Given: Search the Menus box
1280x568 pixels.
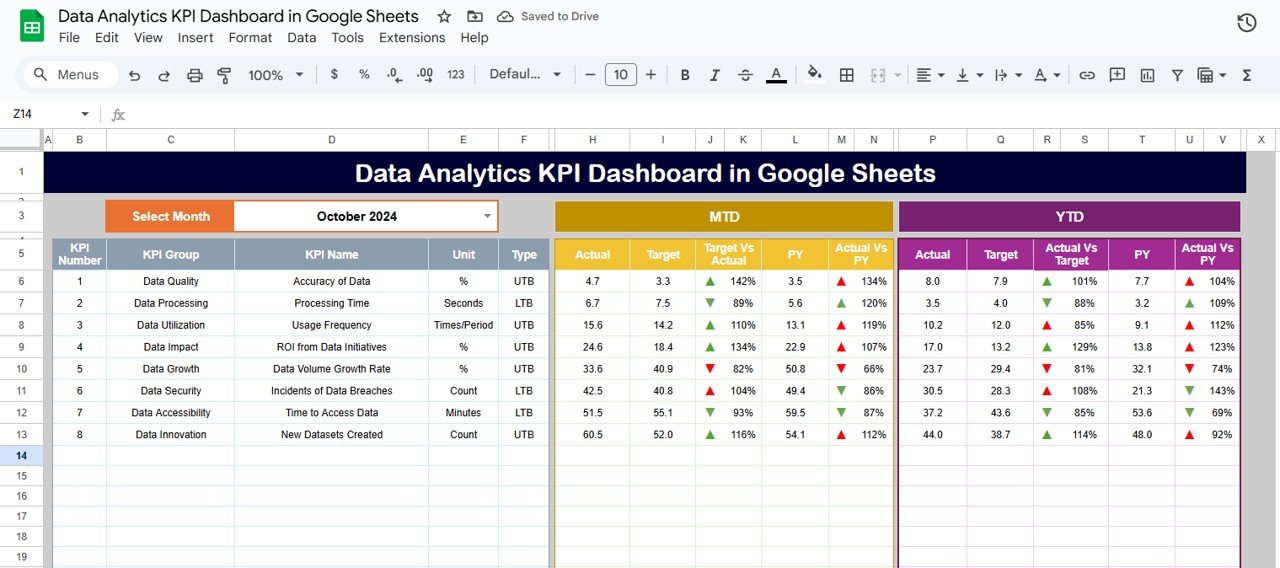Looking at the screenshot, I should point(70,75).
